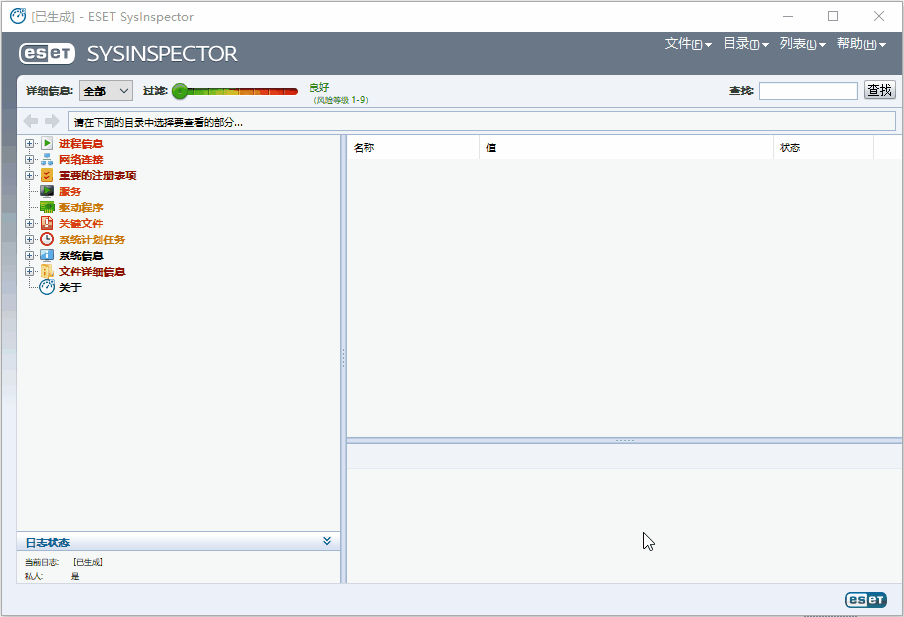The image size is (904, 617).
Task: Expand the 进程信息 tree node
Action: pyautogui.click(x=30, y=143)
